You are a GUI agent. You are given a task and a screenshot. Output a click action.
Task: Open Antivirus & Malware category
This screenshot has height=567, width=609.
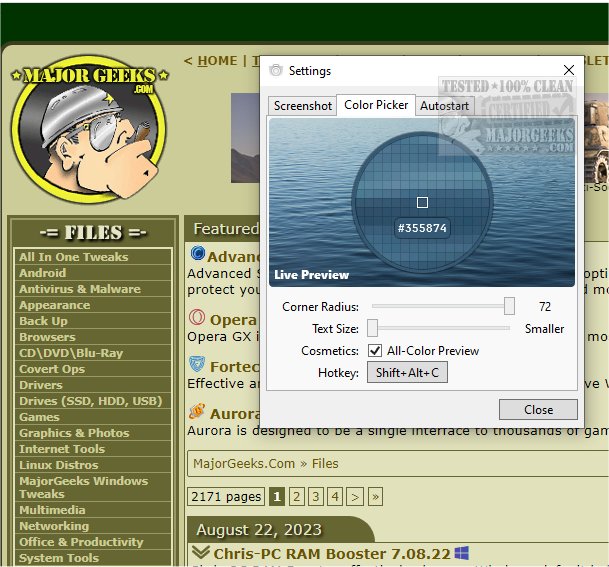tap(80, 289)
